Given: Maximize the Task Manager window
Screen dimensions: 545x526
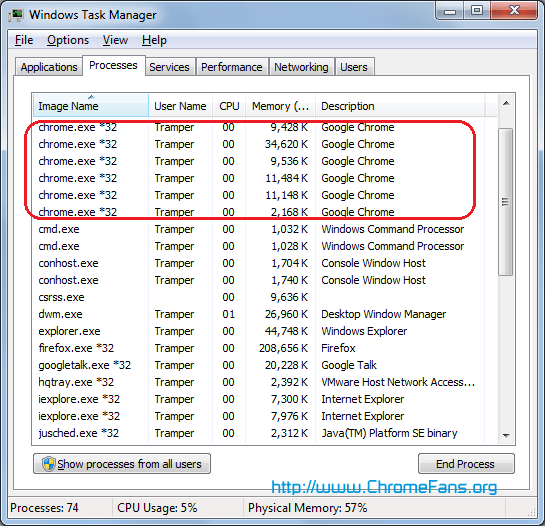Looking at the screenshot, I should [x=477, y=11].
